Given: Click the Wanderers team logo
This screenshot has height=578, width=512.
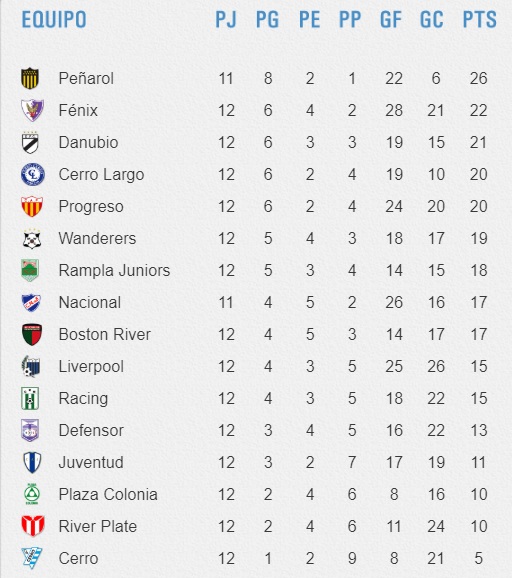Looking at the screenshot, I should tap(32, 238).
